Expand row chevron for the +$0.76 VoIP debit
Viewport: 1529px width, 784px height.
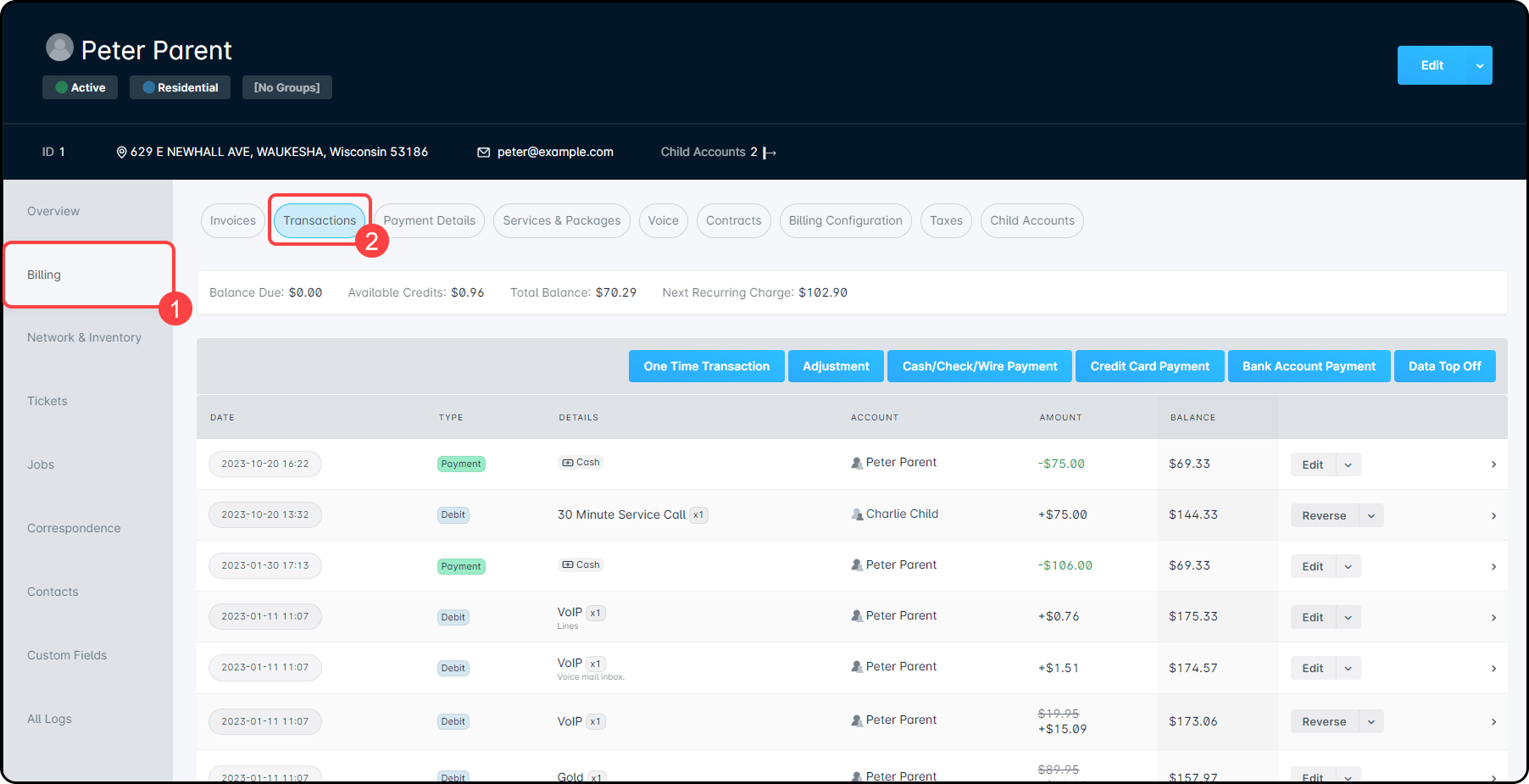(1493, 617)
